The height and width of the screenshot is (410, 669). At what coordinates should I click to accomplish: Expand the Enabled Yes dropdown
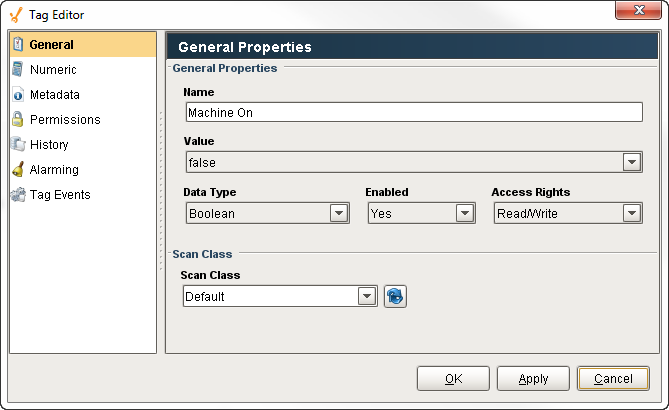tap(465, 213)
